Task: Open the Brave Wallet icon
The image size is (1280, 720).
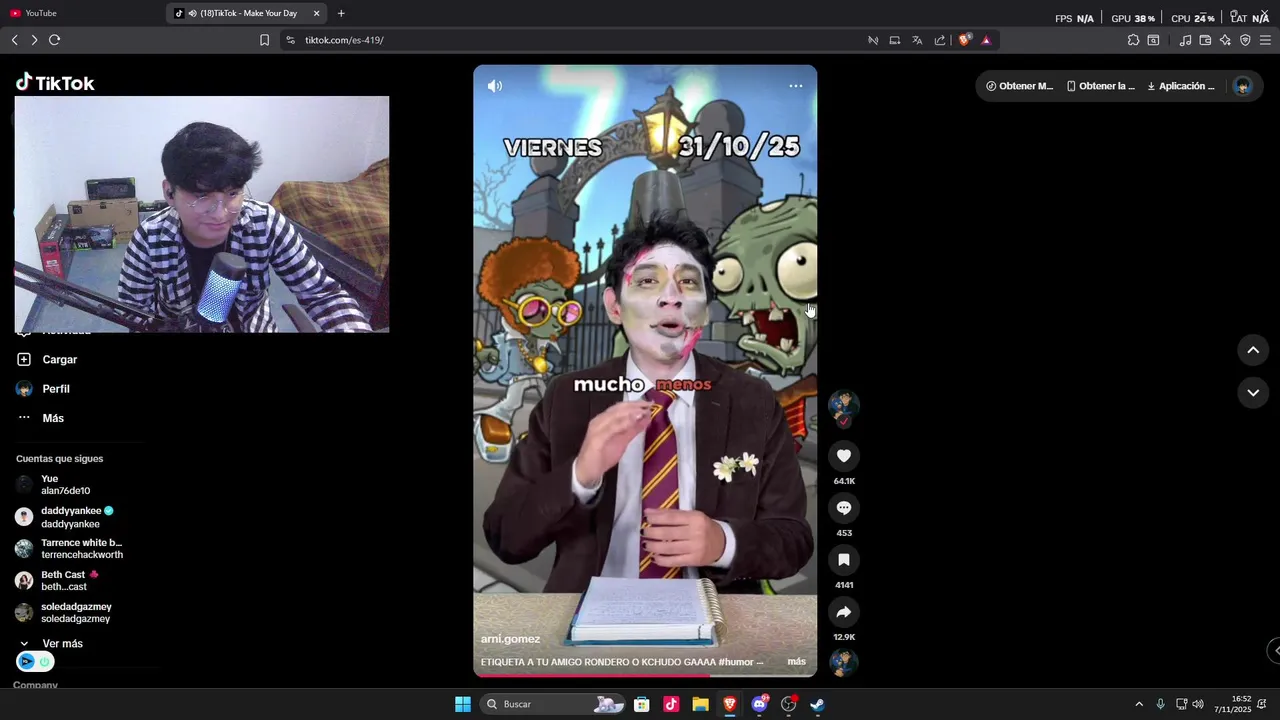Action: [1205, 40]
